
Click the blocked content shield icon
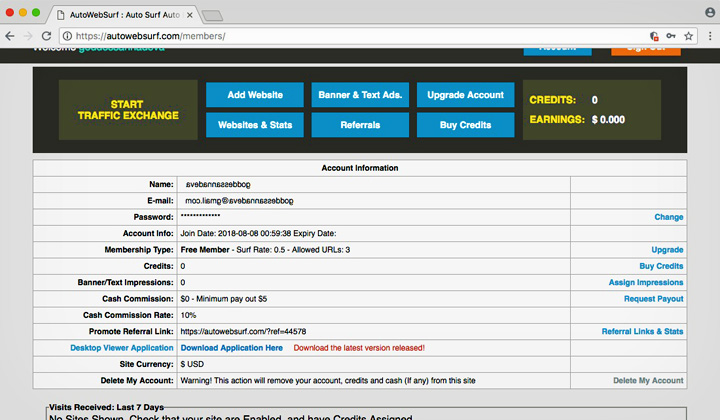[654, 36]
